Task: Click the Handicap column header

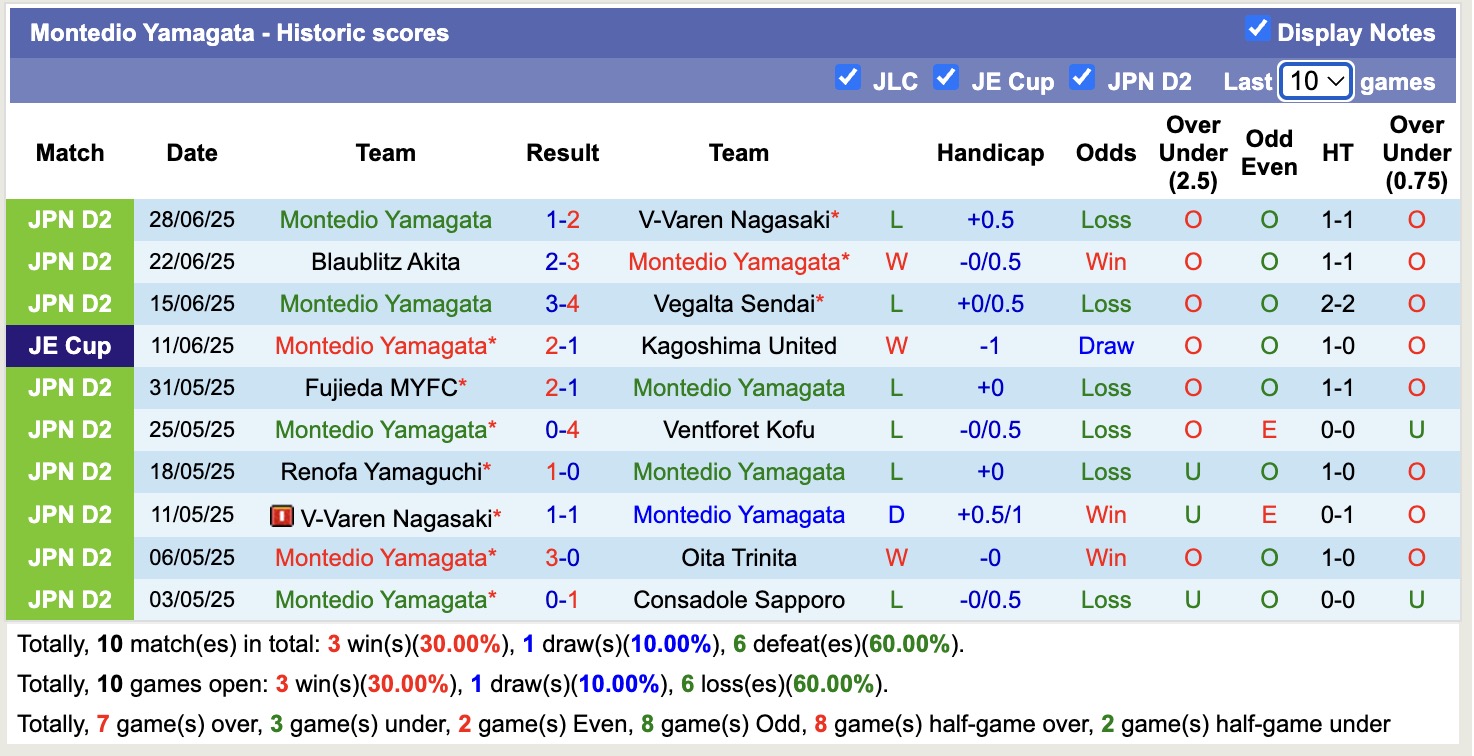Action: 991,153
